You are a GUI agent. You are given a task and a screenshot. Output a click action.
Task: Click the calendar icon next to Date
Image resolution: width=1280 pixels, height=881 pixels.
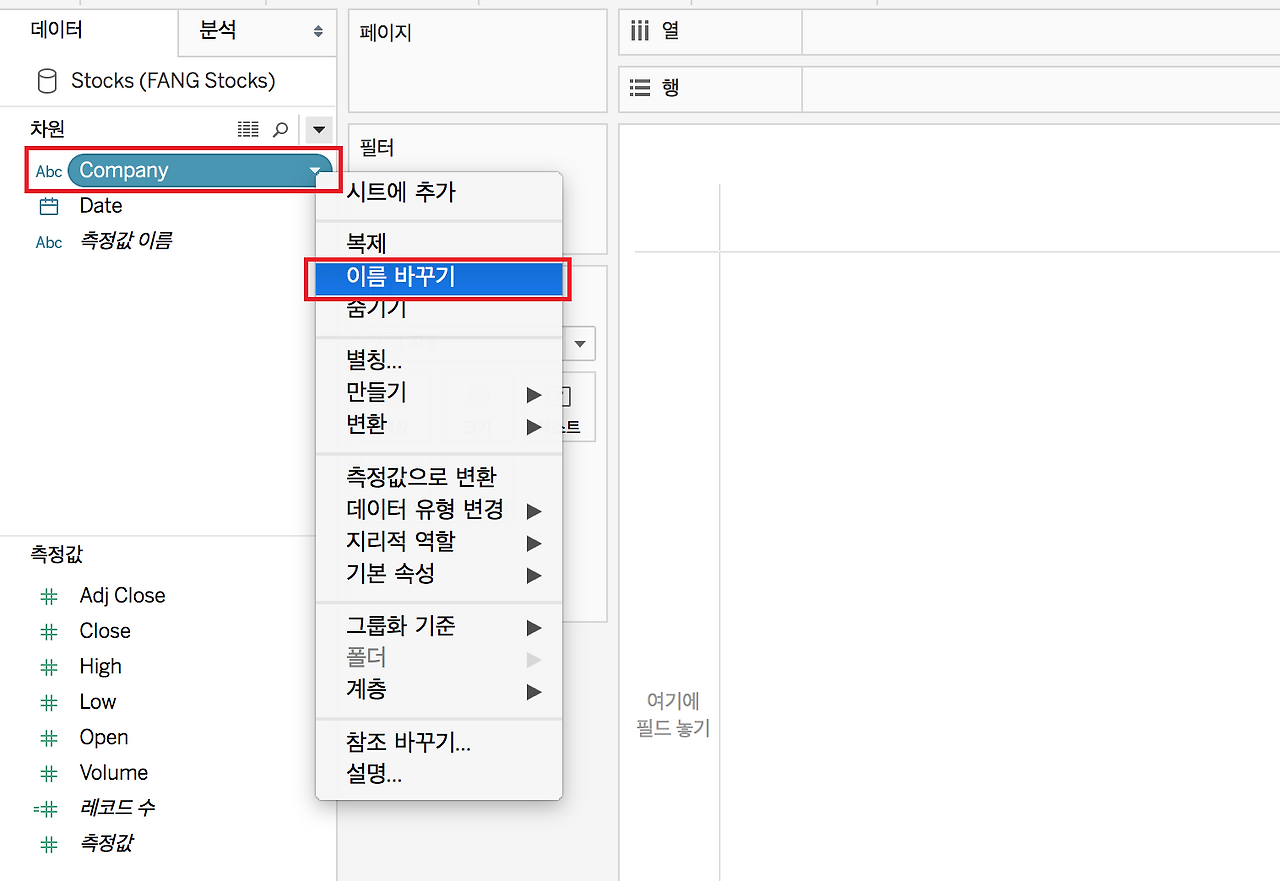pos(49,206)
